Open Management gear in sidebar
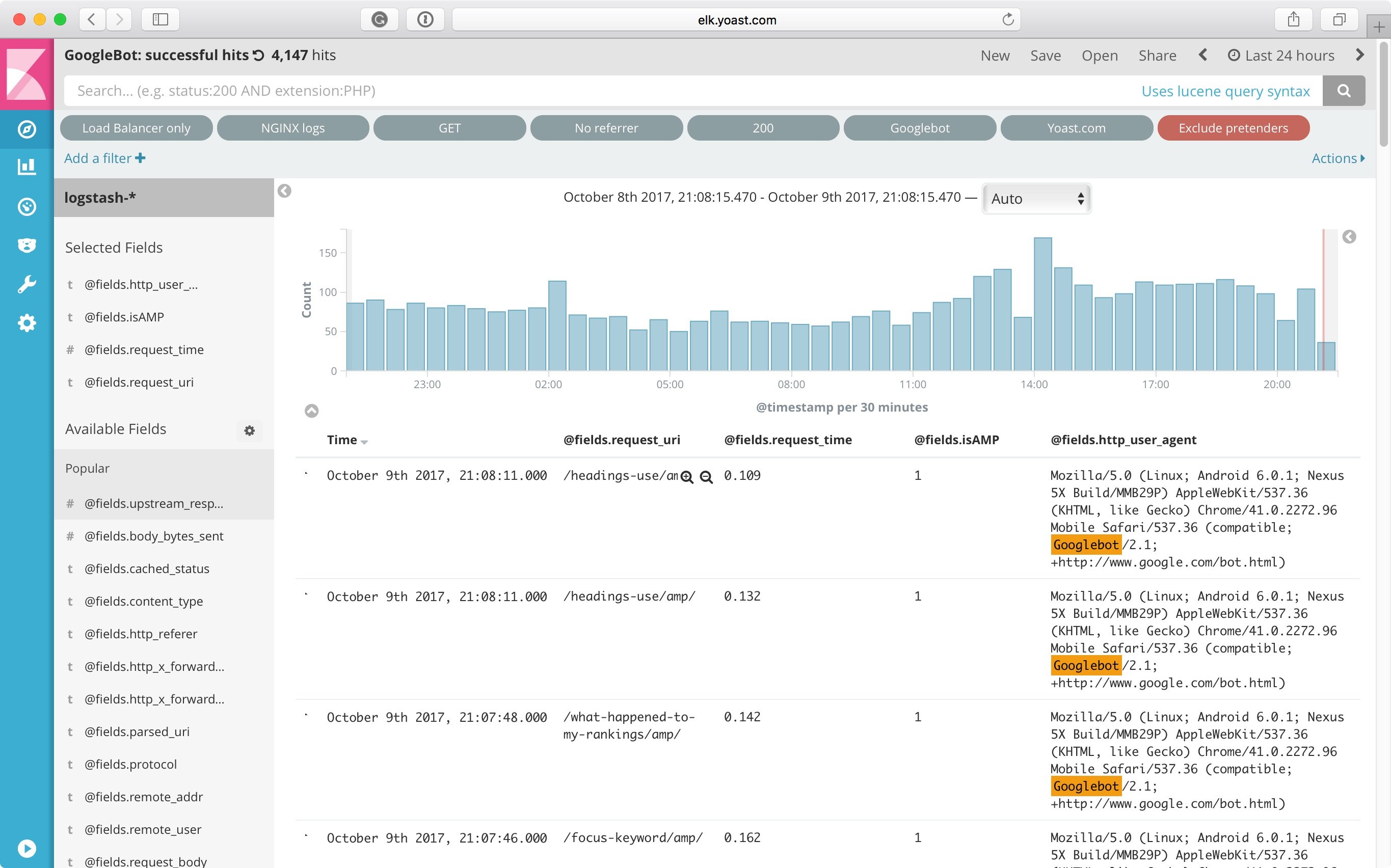This screenshot has height=868, width=1391. click(26, 323)
